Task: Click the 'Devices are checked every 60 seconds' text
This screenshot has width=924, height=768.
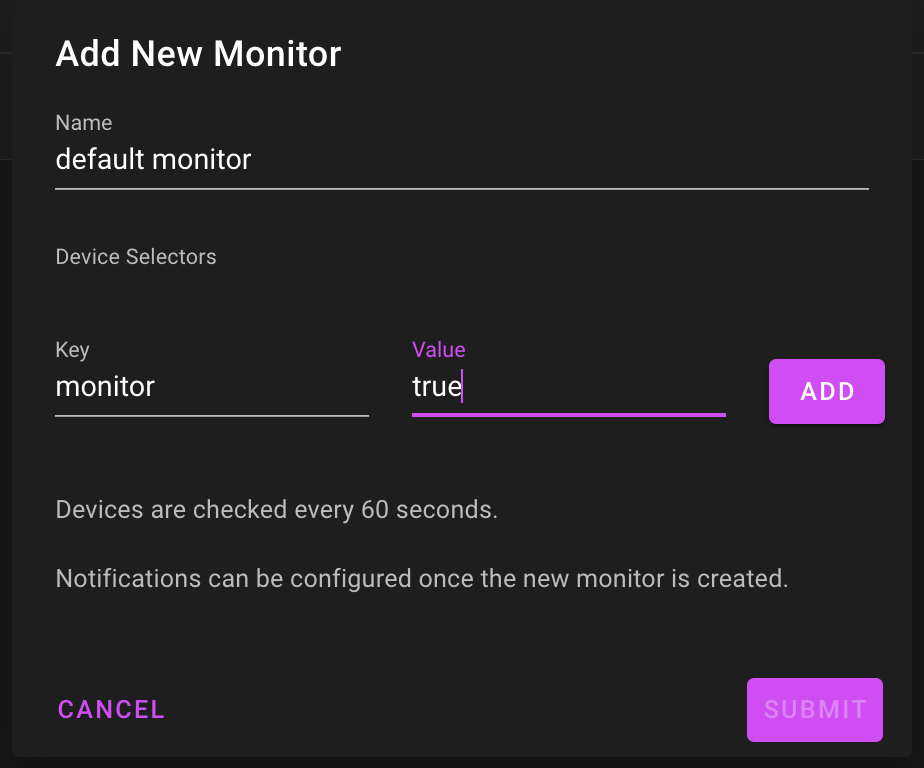Action: click(x=276, y=510)
